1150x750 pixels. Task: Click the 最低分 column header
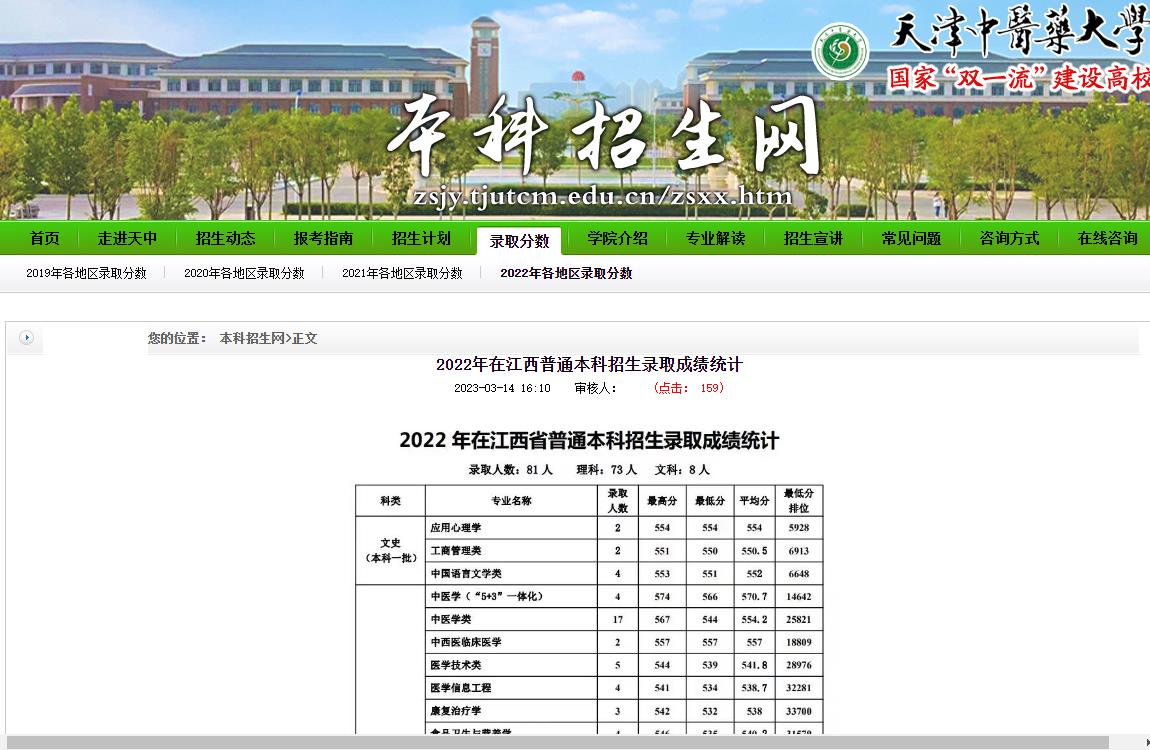710,501
